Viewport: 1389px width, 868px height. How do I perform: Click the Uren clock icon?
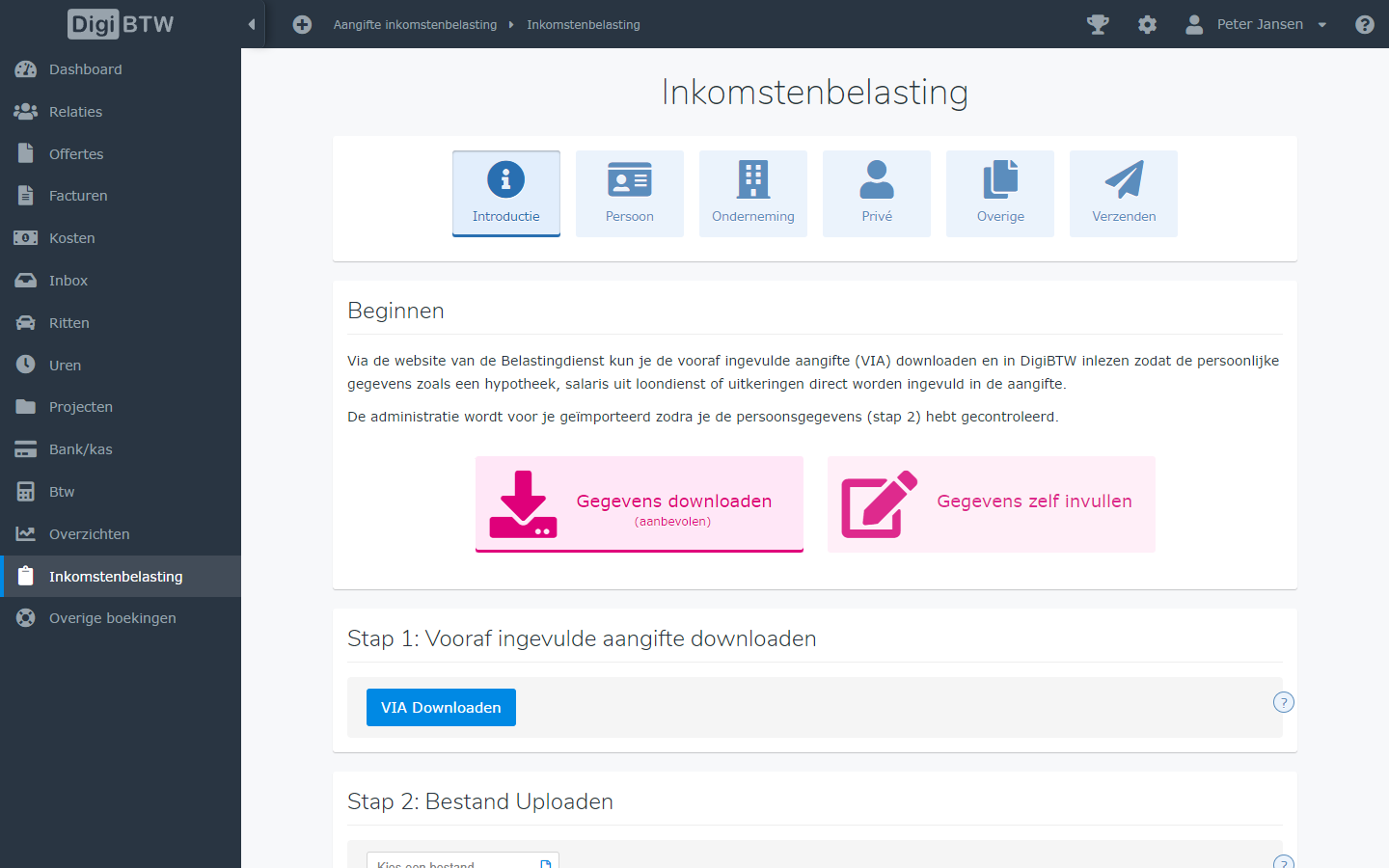[x=26, y=365]
